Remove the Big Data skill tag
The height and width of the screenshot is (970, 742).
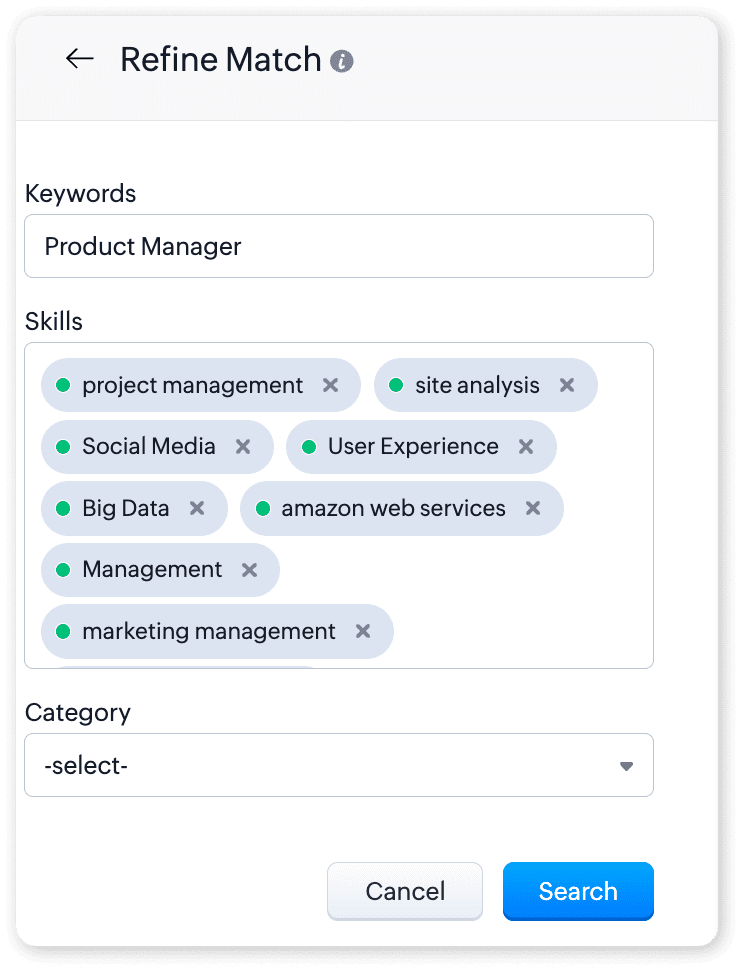click(197, 508)
